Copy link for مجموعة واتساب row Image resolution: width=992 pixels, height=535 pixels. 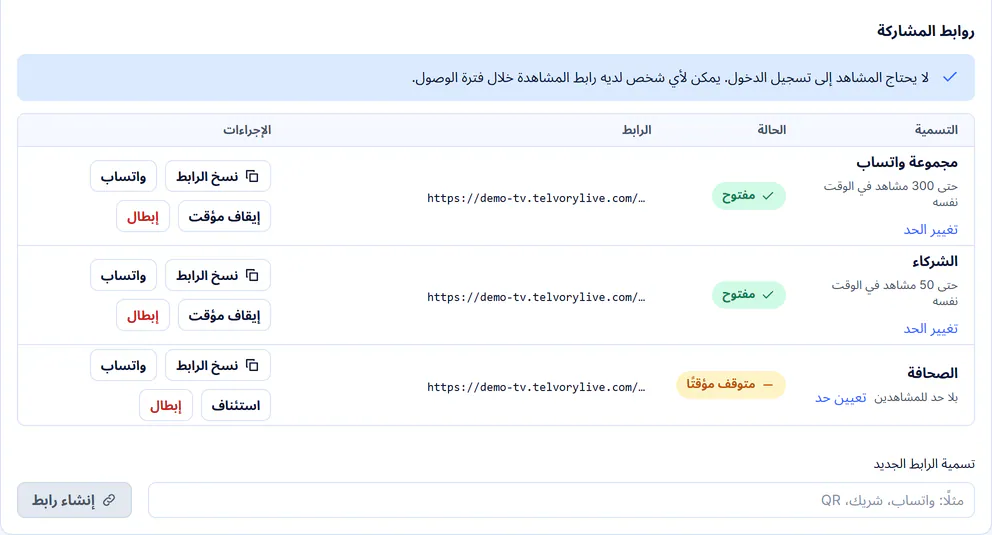pyautogui.click(x=218, y=176)
